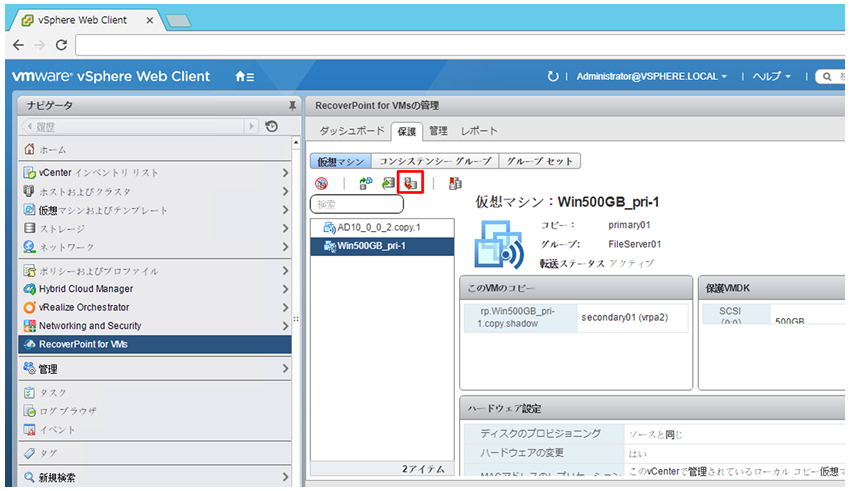Click the New Search magnifier icon
The width and height of the screenshot is (850, 491).
(29, 477)
